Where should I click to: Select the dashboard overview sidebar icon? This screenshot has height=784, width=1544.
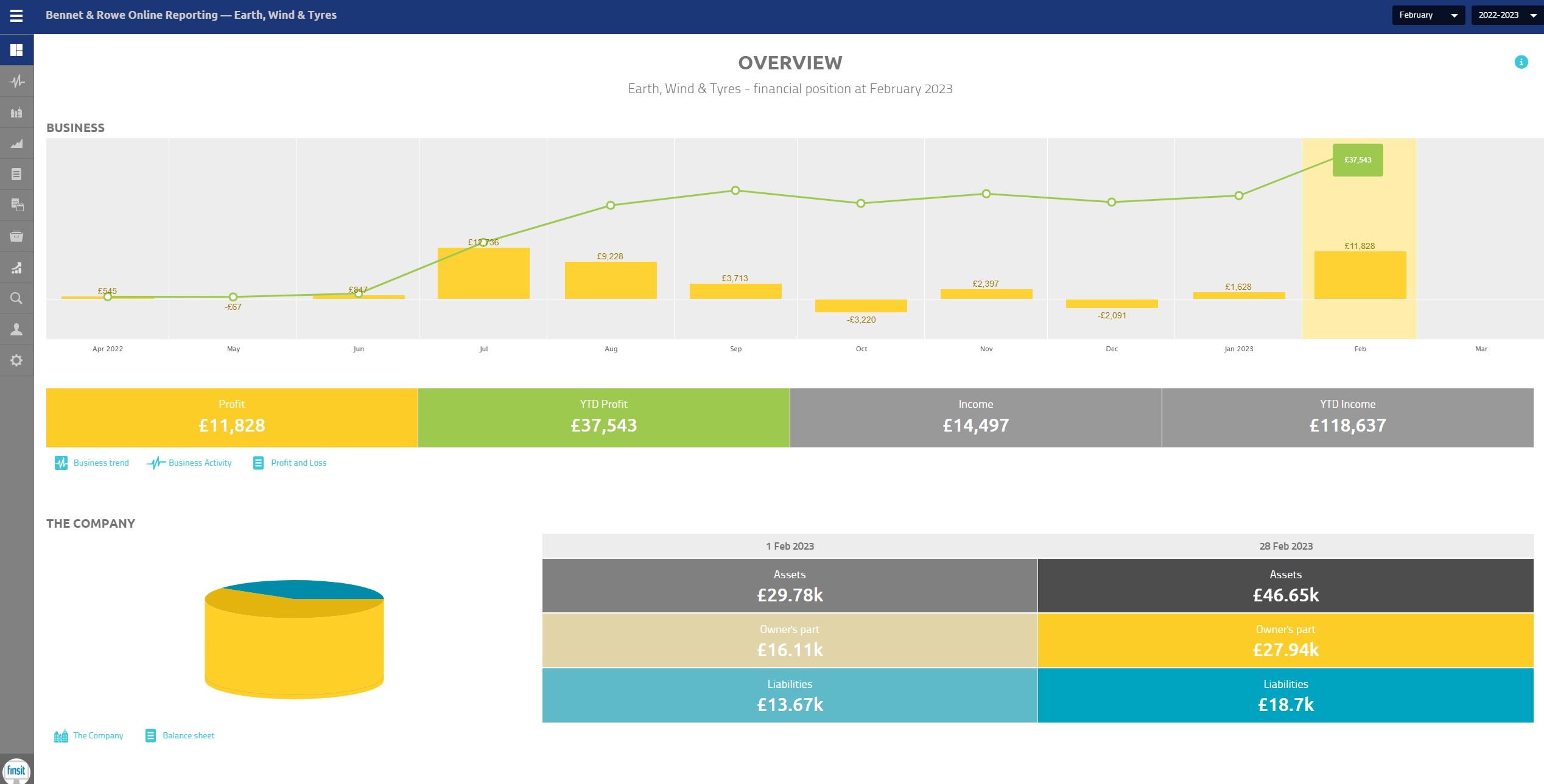tap(16, 50)
